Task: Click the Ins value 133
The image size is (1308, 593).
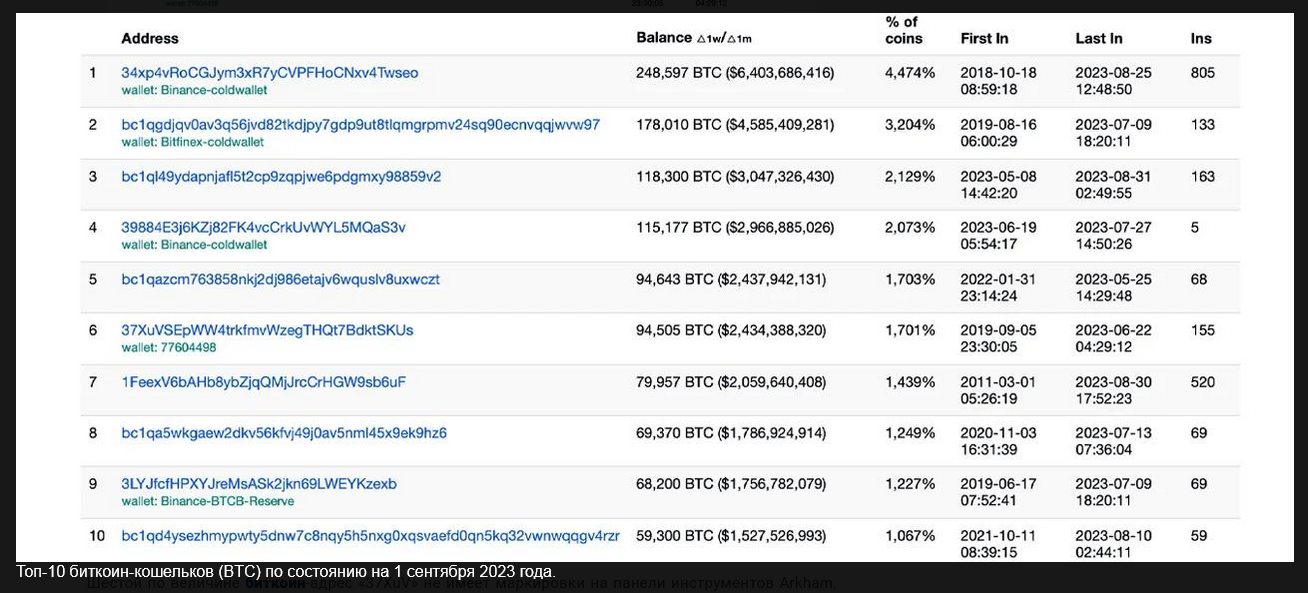Action: click(x=1202, y=125)
